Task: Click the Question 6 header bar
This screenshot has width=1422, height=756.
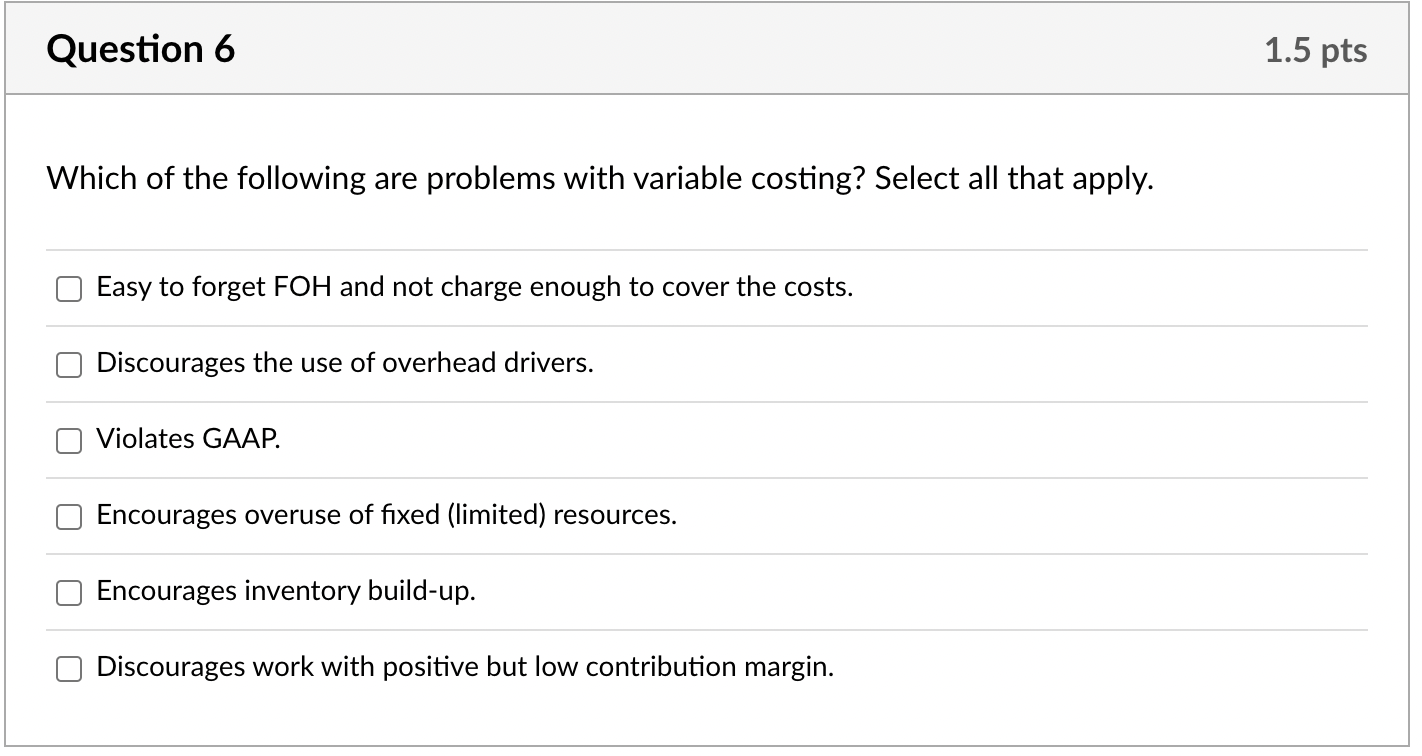Action: click(700, 47)
